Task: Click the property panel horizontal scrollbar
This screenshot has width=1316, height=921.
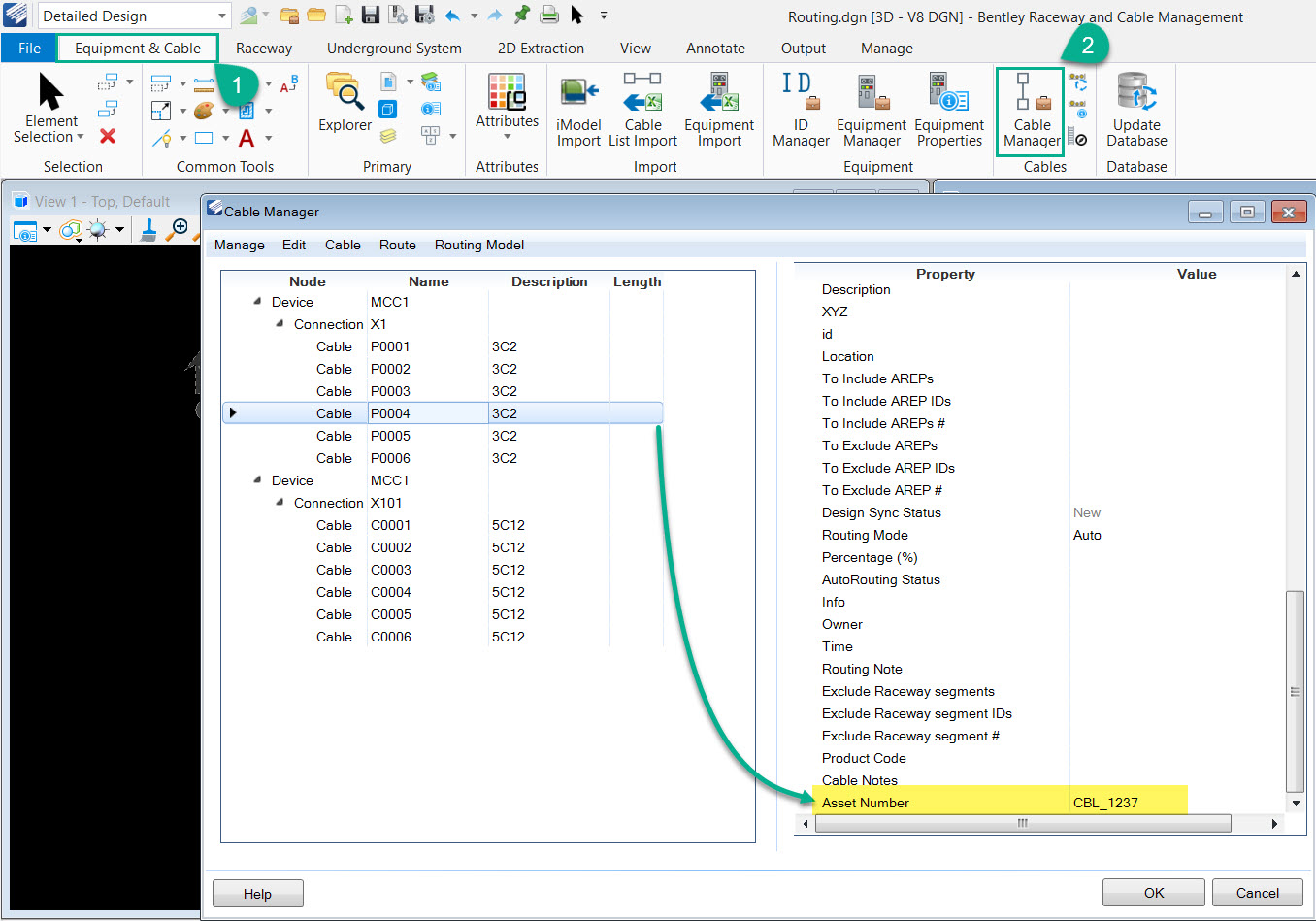Action: coord(1023,823)
